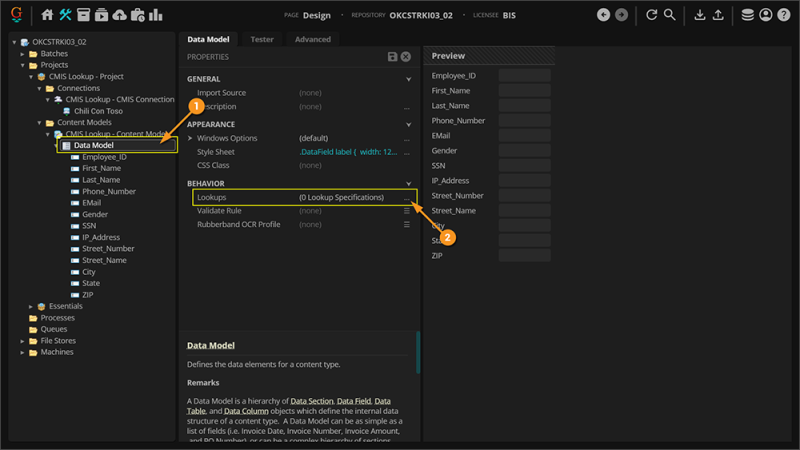Expand the Windows Options property
This screenshot has height=450, width=800.
(190, 138)
